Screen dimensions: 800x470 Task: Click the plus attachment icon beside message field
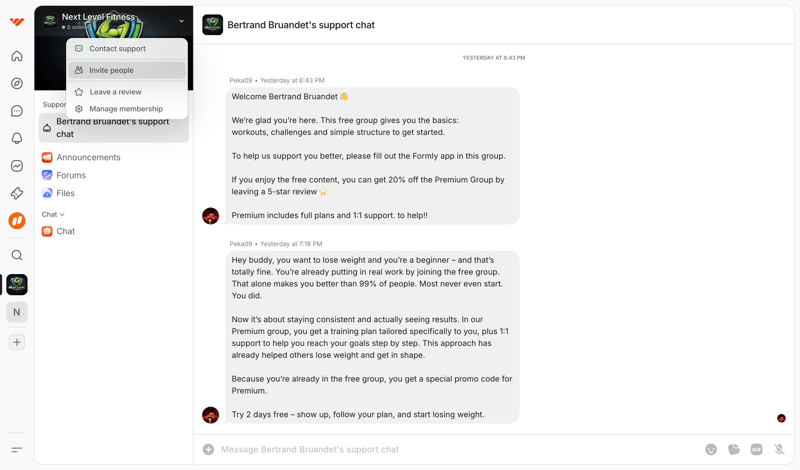tap(209, 450)
